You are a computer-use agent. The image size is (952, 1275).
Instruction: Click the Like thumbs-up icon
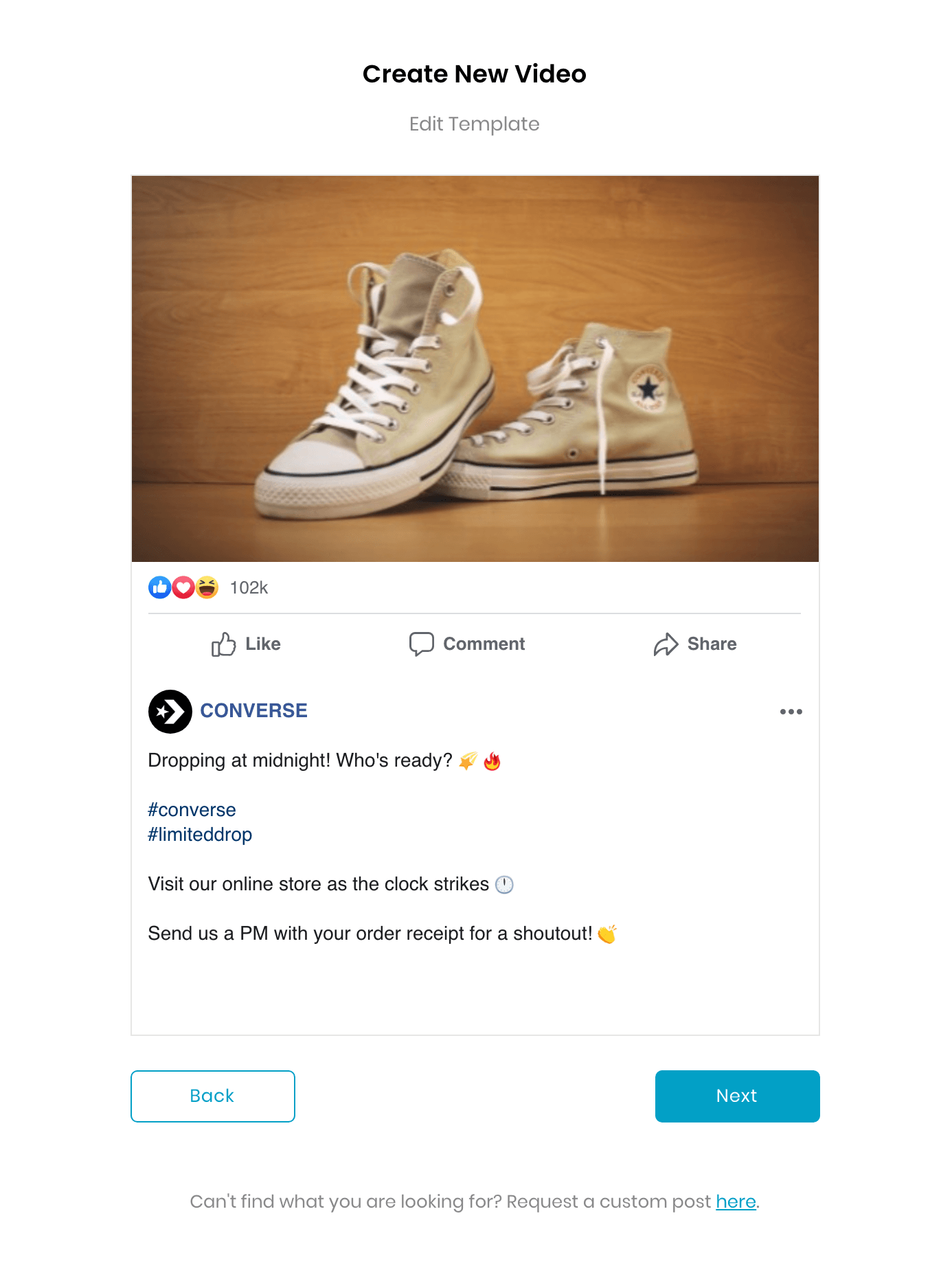[225, 644]
